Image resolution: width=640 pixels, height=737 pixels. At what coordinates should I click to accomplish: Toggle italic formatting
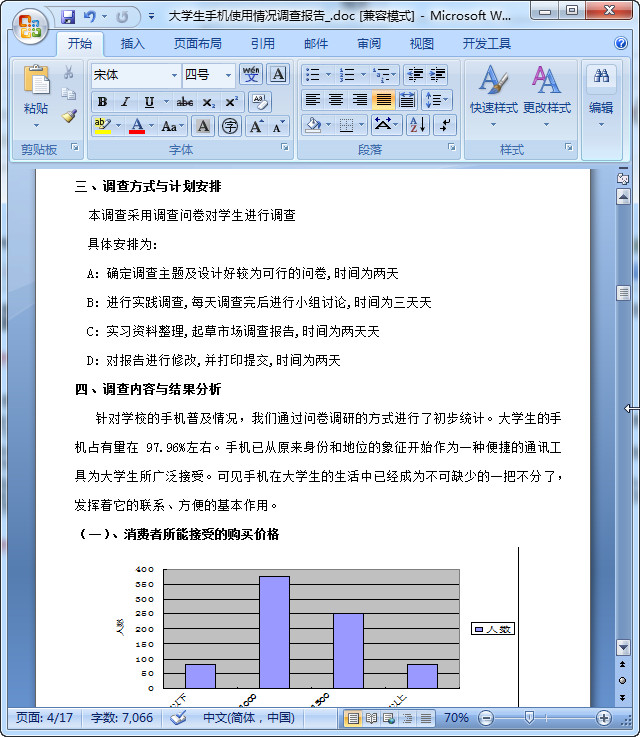coord(125,102)
